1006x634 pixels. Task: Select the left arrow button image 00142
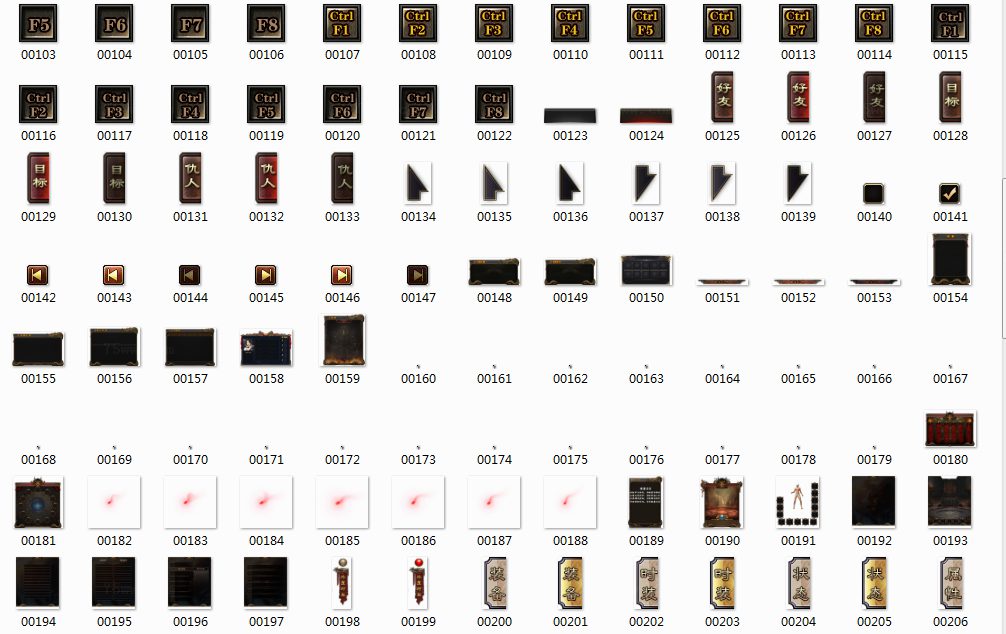click(x=38, y=274)
